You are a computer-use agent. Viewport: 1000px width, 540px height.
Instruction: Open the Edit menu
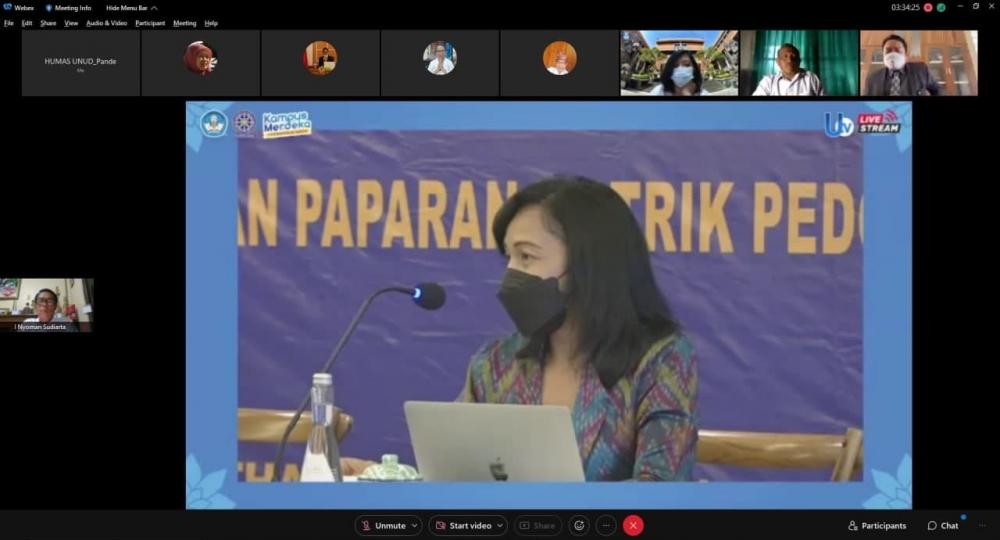[x=27, y=23]
